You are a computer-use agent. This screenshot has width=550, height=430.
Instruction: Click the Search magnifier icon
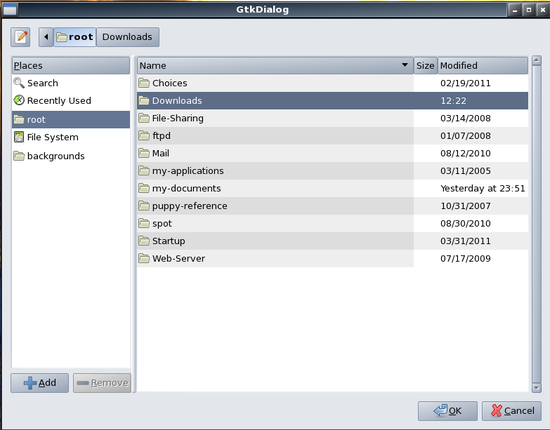click(19, 83)
